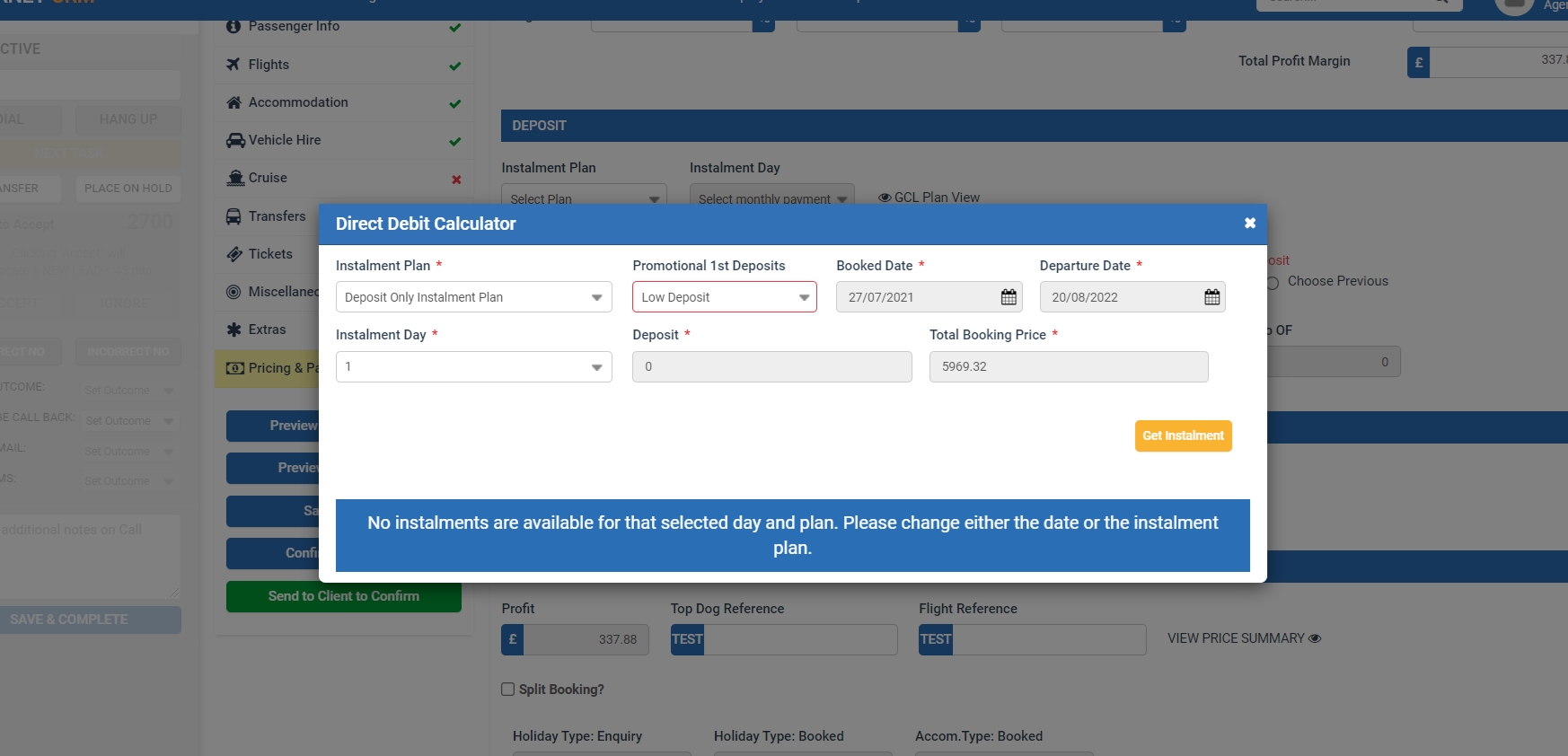Select the highlighted Pricing sidebar item
Screen dimensions: 1568x756
tap(268, 368)
